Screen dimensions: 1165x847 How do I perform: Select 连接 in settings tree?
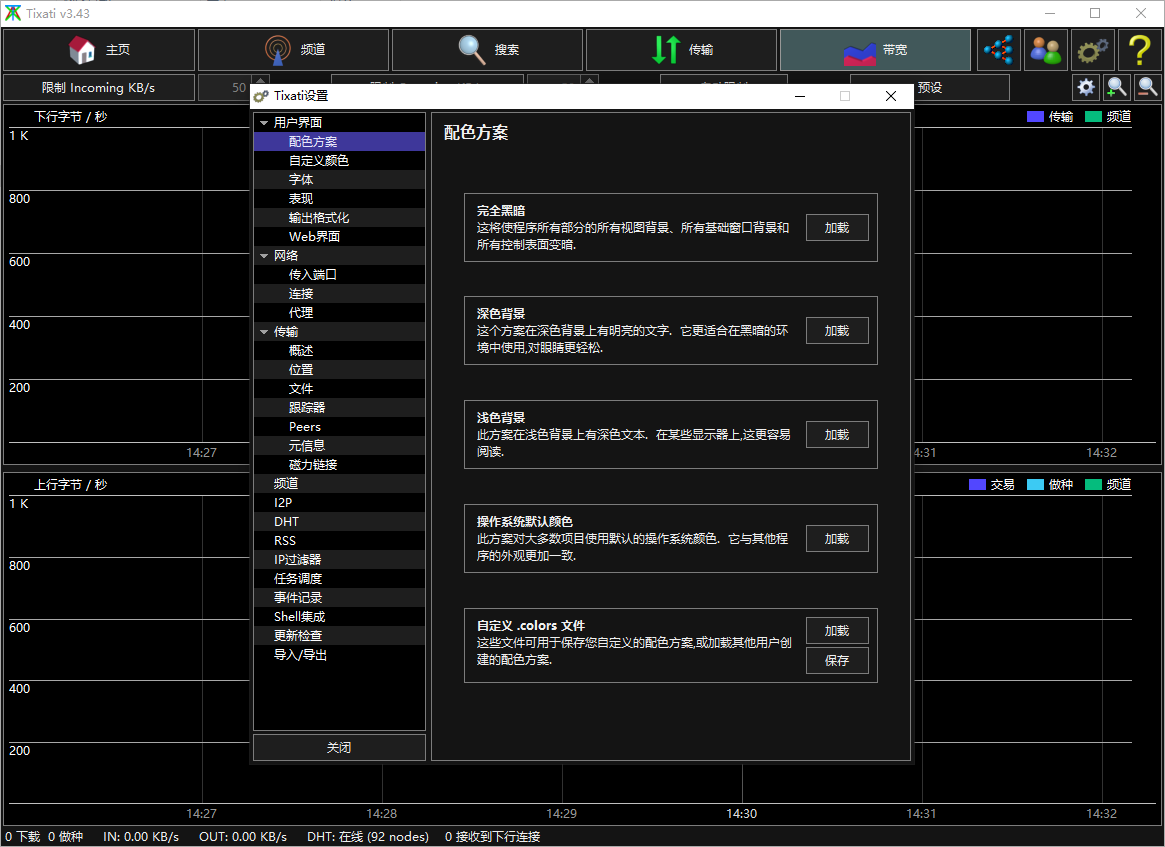(x=340, y=293)
